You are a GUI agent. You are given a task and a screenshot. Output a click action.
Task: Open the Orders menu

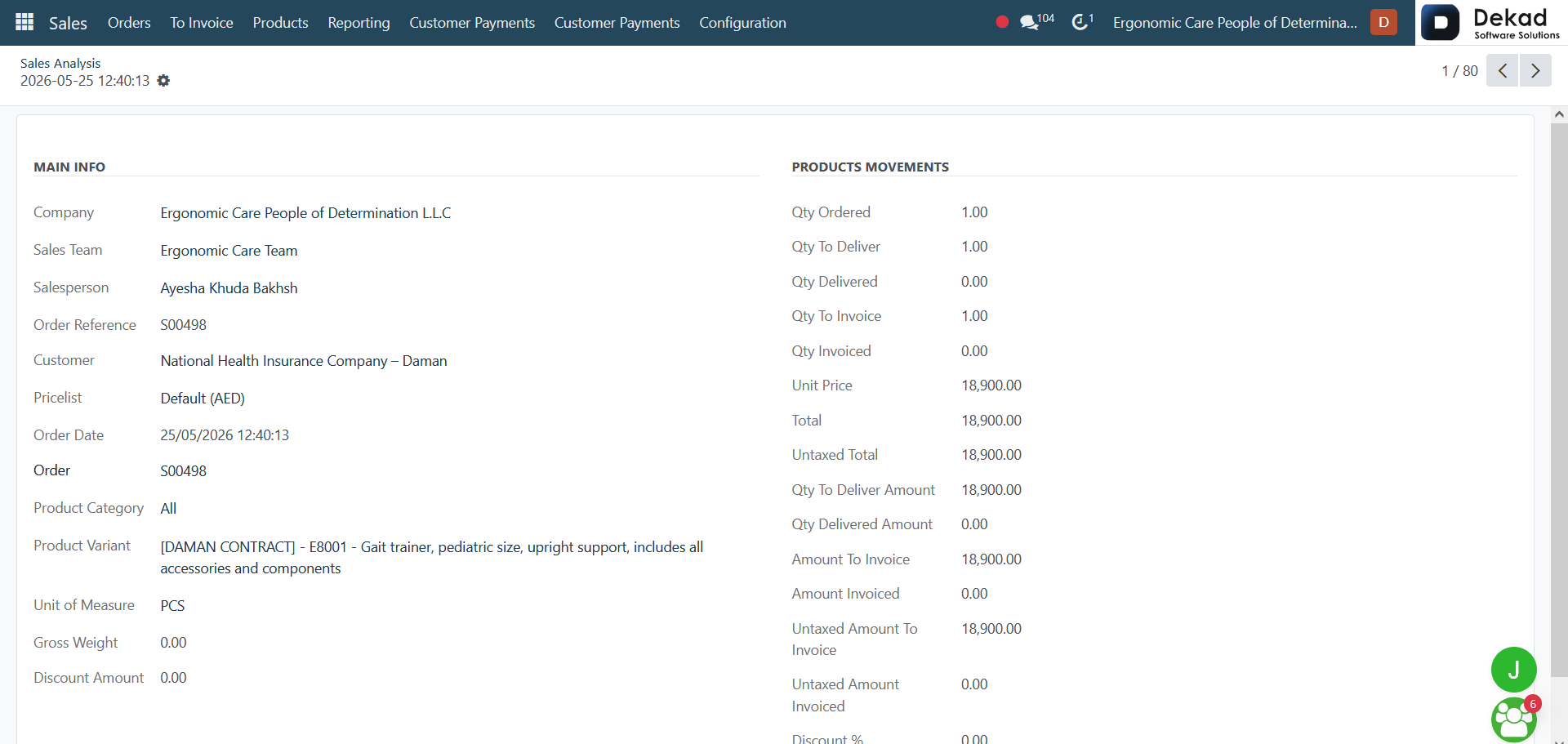coord(129,23)
